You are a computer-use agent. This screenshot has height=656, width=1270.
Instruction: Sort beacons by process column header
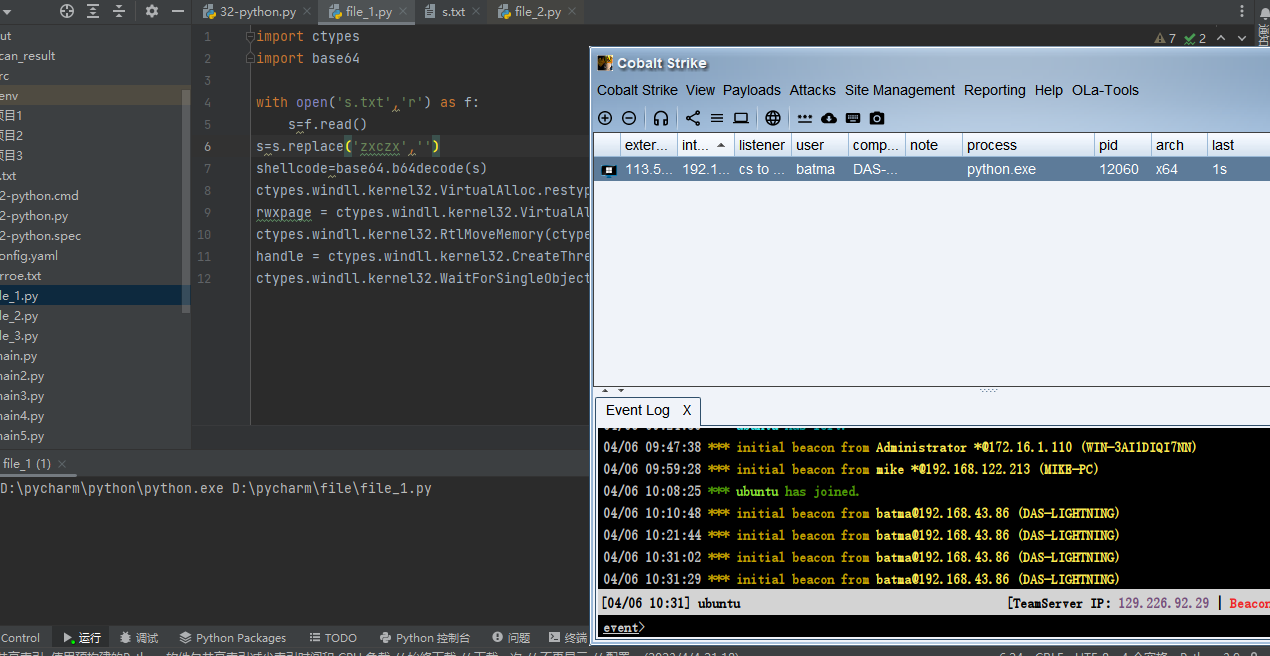tap(1028, 145)
